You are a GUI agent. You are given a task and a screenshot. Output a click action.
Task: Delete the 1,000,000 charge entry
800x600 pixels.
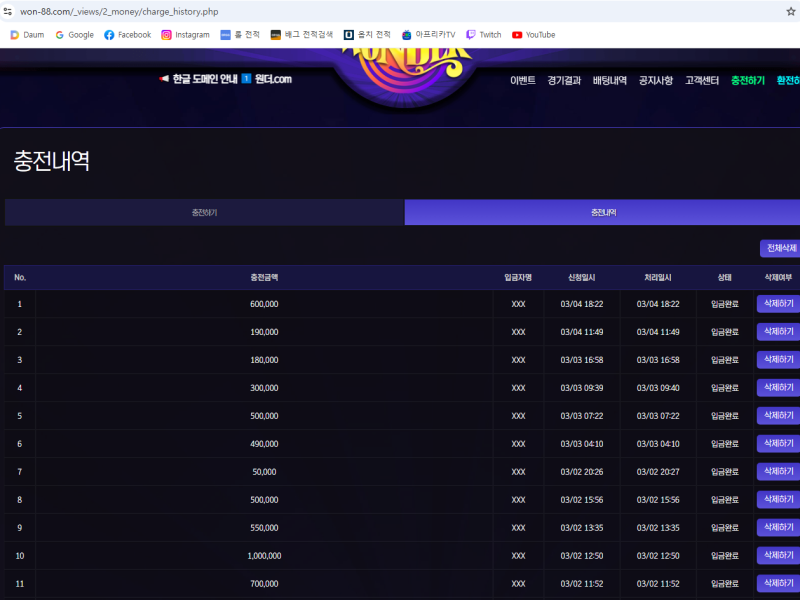click(x=778, y=556)
